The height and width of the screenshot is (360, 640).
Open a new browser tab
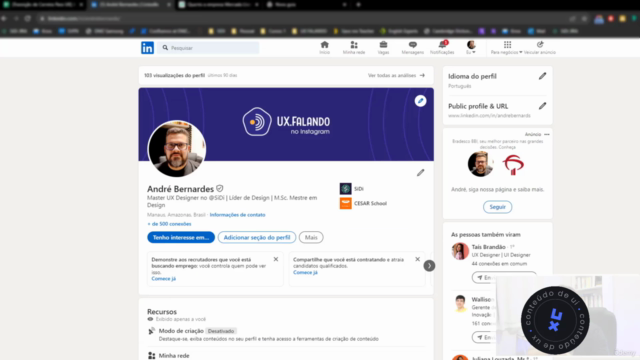(x=358, y=4)
